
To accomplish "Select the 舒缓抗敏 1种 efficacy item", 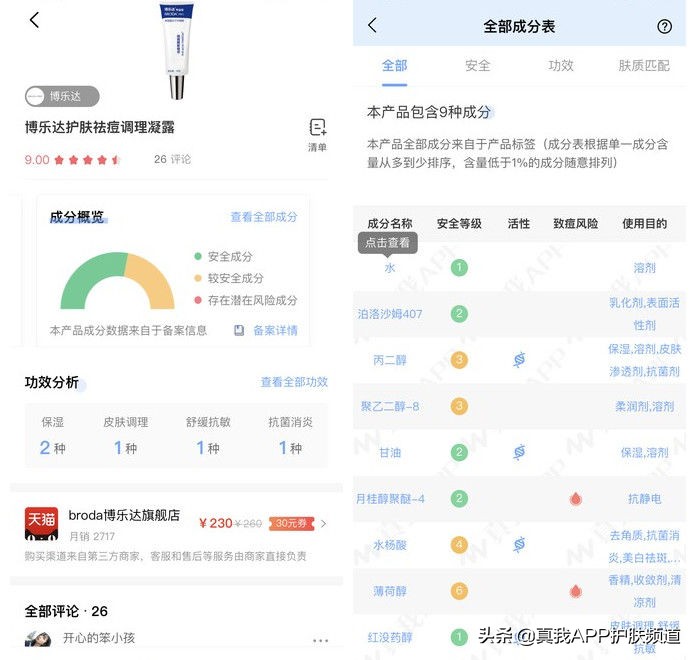I will [208, 436].
